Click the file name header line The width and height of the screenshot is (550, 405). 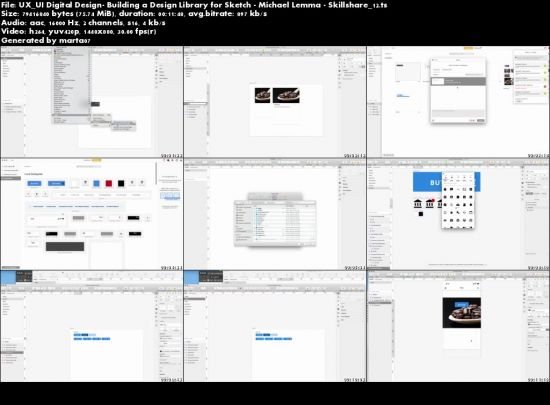point(194,5)
